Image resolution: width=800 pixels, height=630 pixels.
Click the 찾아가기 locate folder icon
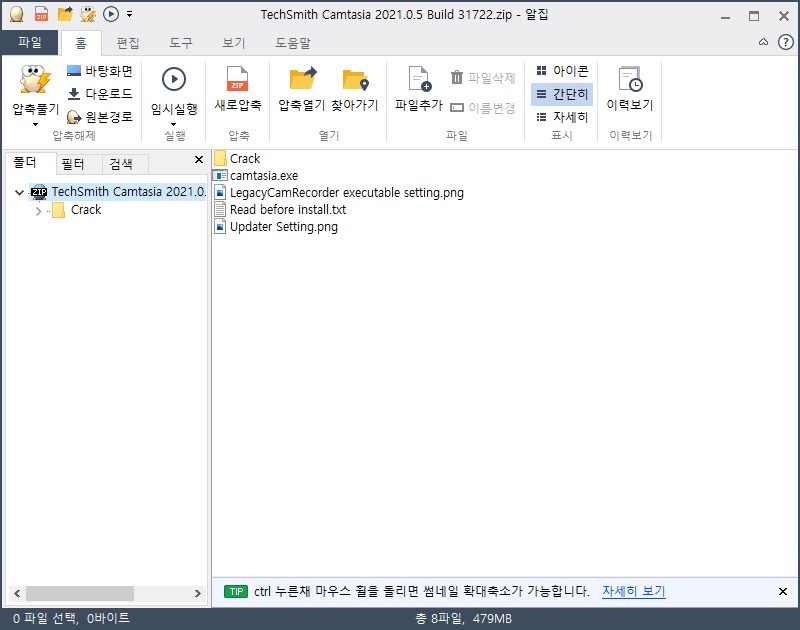coord(355,80)
